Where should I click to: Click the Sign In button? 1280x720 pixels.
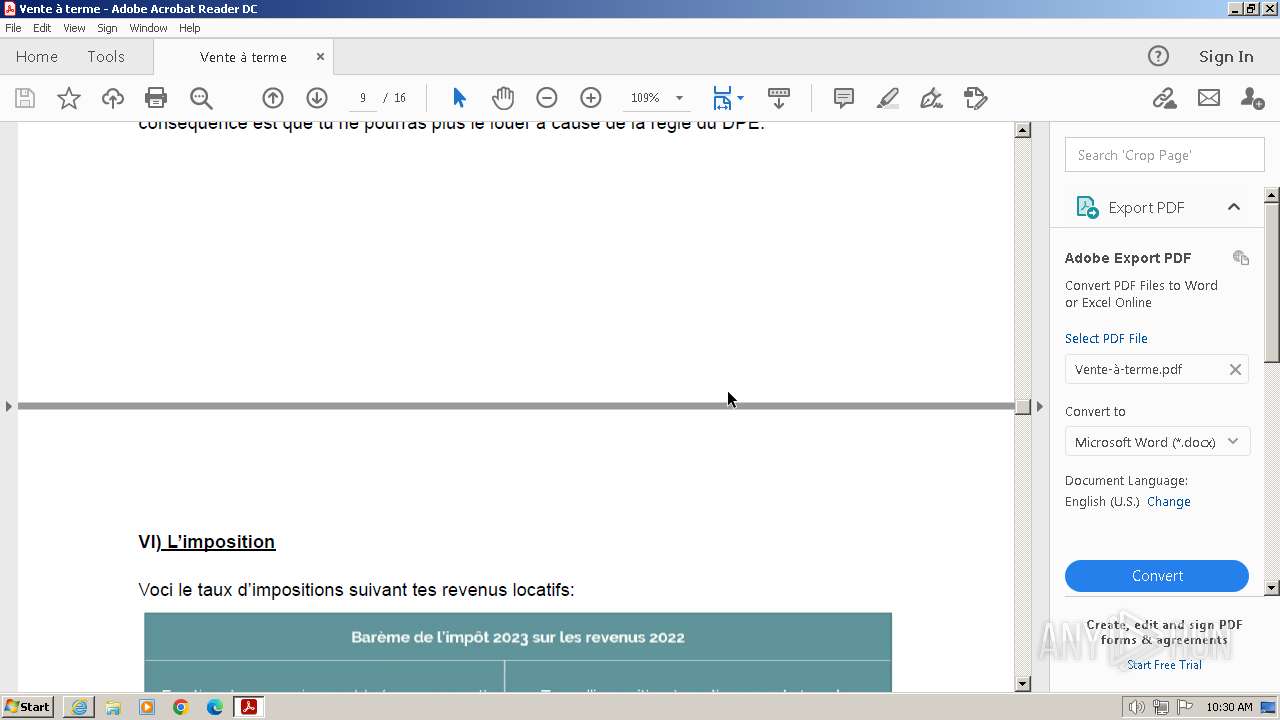1226,56
